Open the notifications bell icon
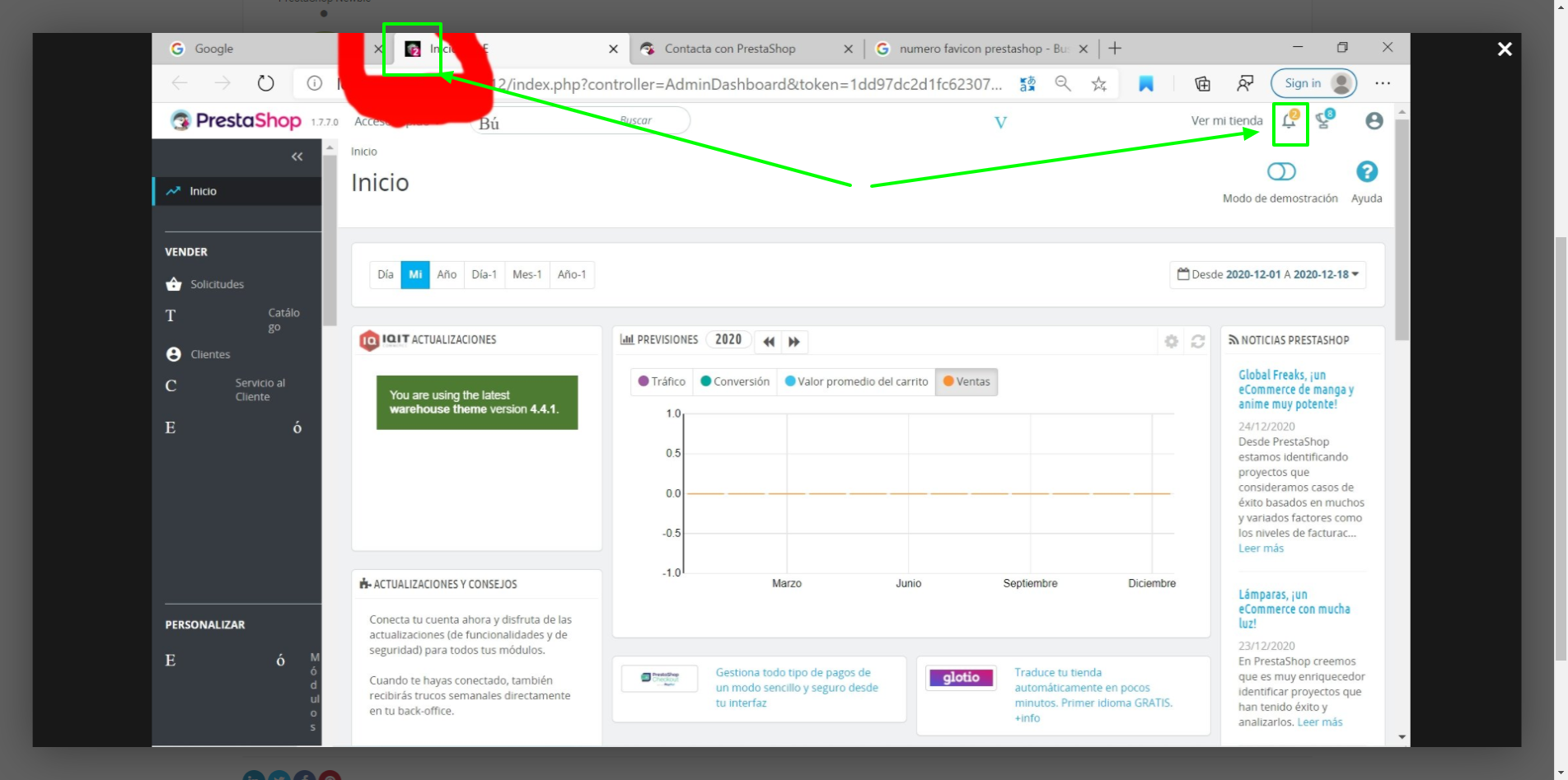This screenshot has height=780, width=1568. coord(1290,121)
